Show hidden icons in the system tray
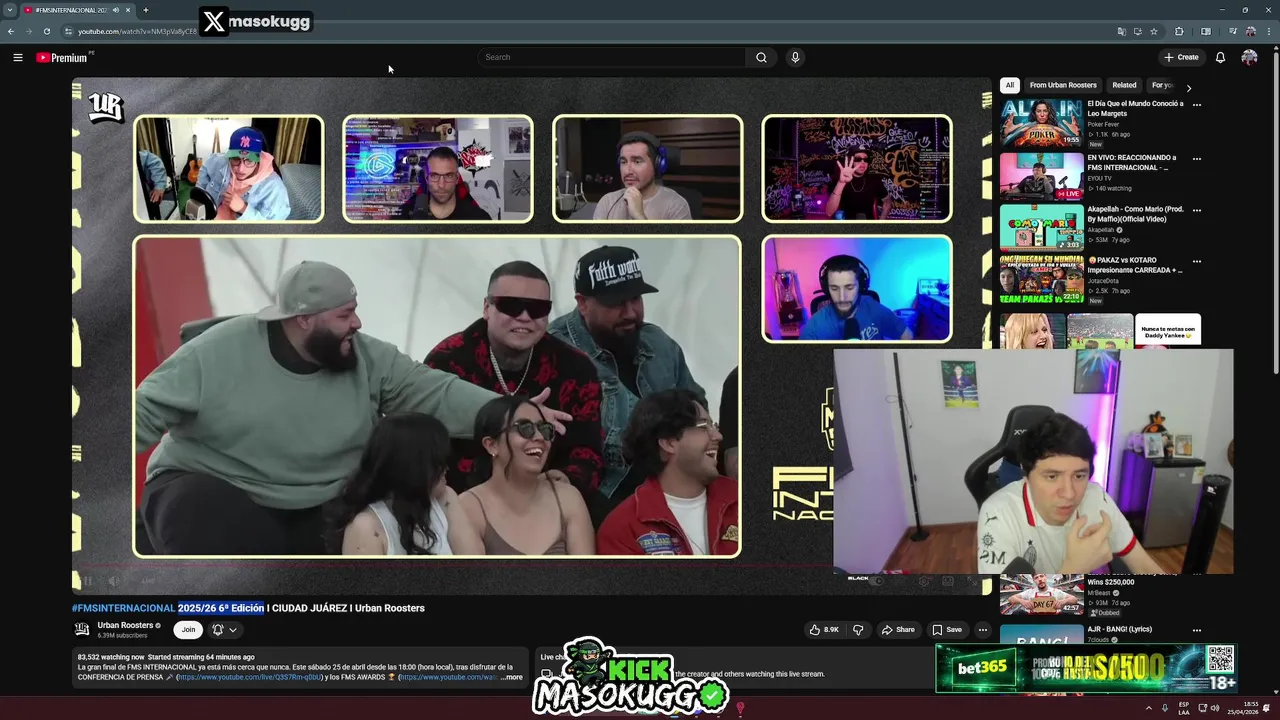The width and height of the screenshot is (1280, 720). tap(1148, 708)
